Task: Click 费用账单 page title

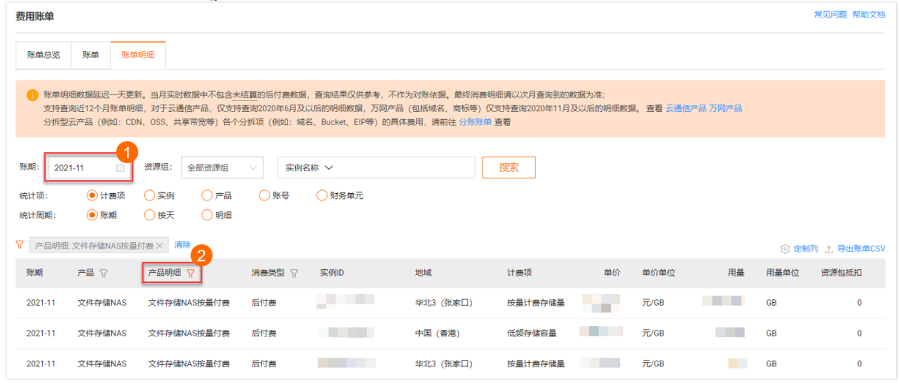Action: [35, 17]
